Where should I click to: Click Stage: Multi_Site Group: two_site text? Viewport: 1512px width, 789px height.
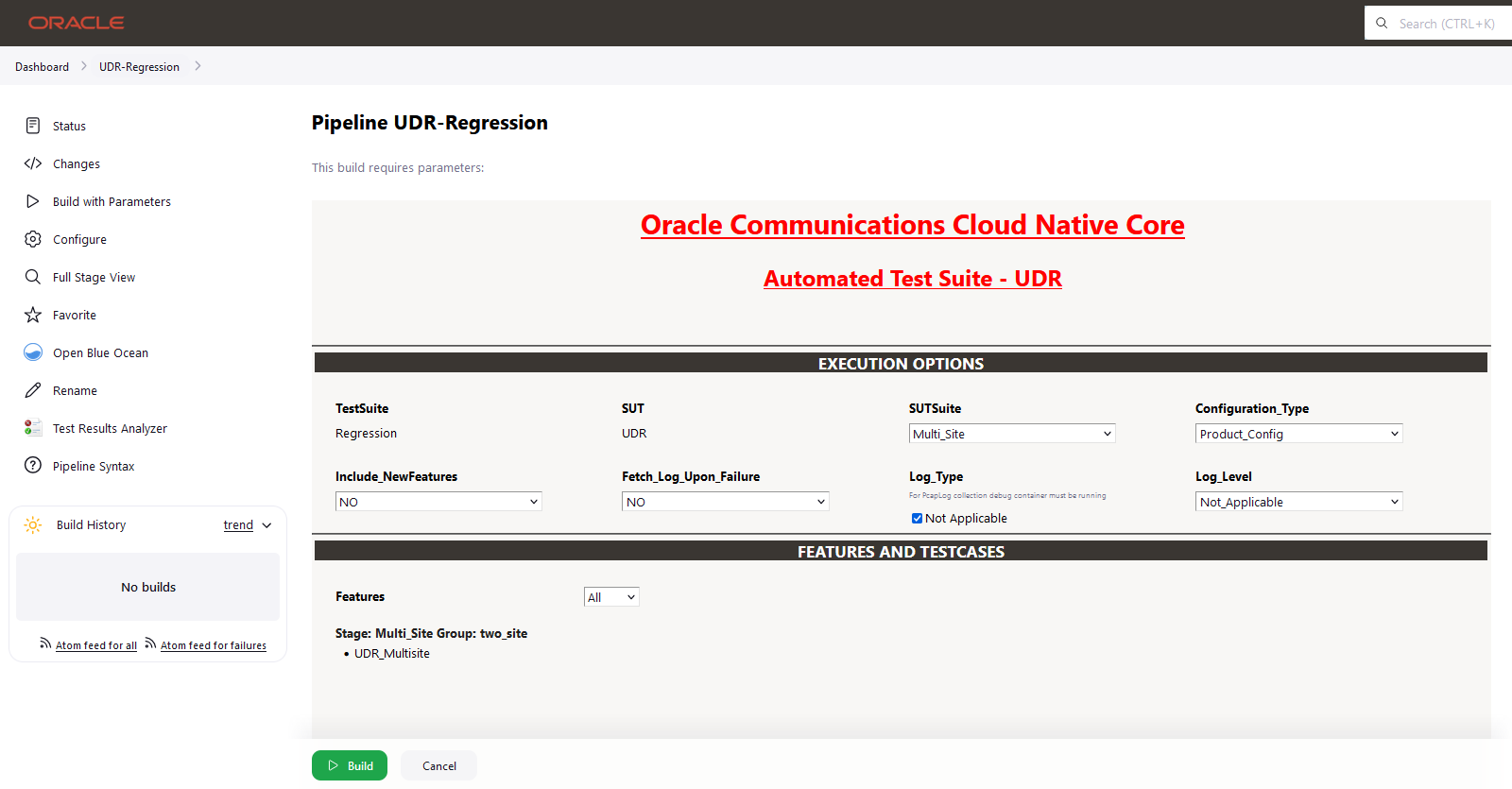(431, 633)
